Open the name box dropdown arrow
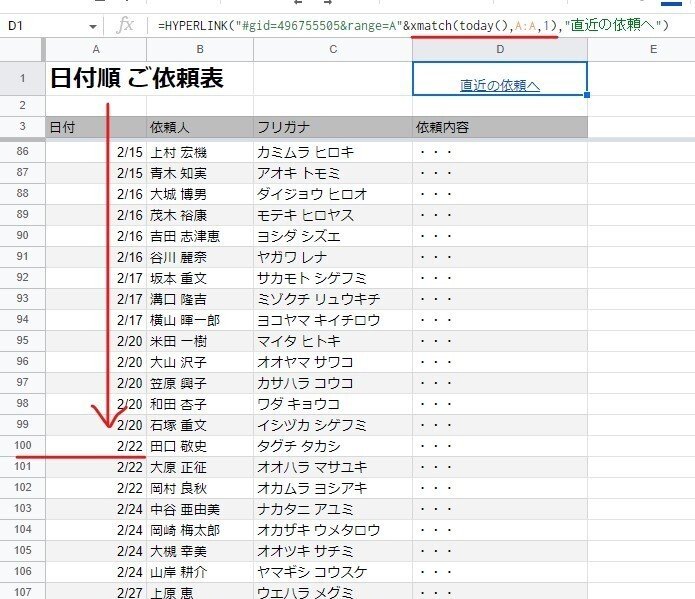Screen dimensions: 695x599 pos(93,27)
